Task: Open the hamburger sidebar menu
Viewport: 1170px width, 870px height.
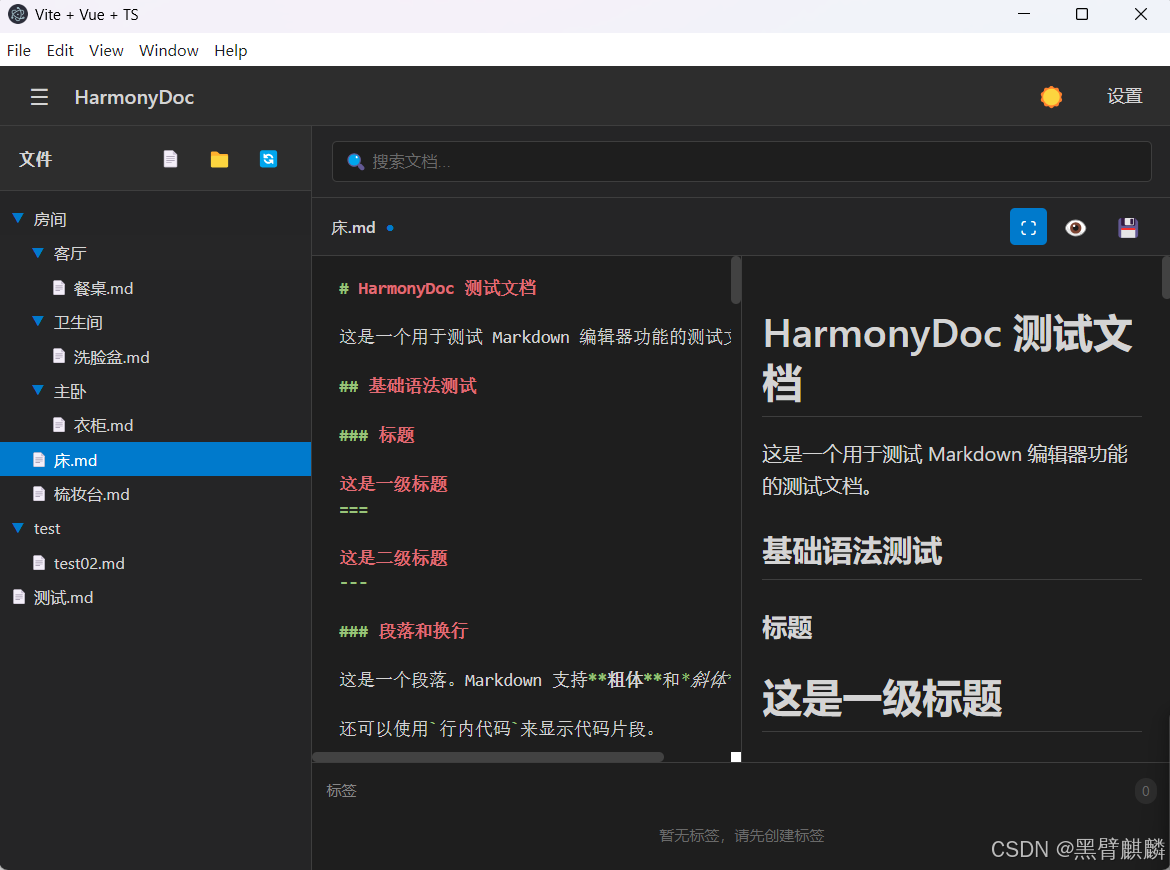Action: (39, 97)
